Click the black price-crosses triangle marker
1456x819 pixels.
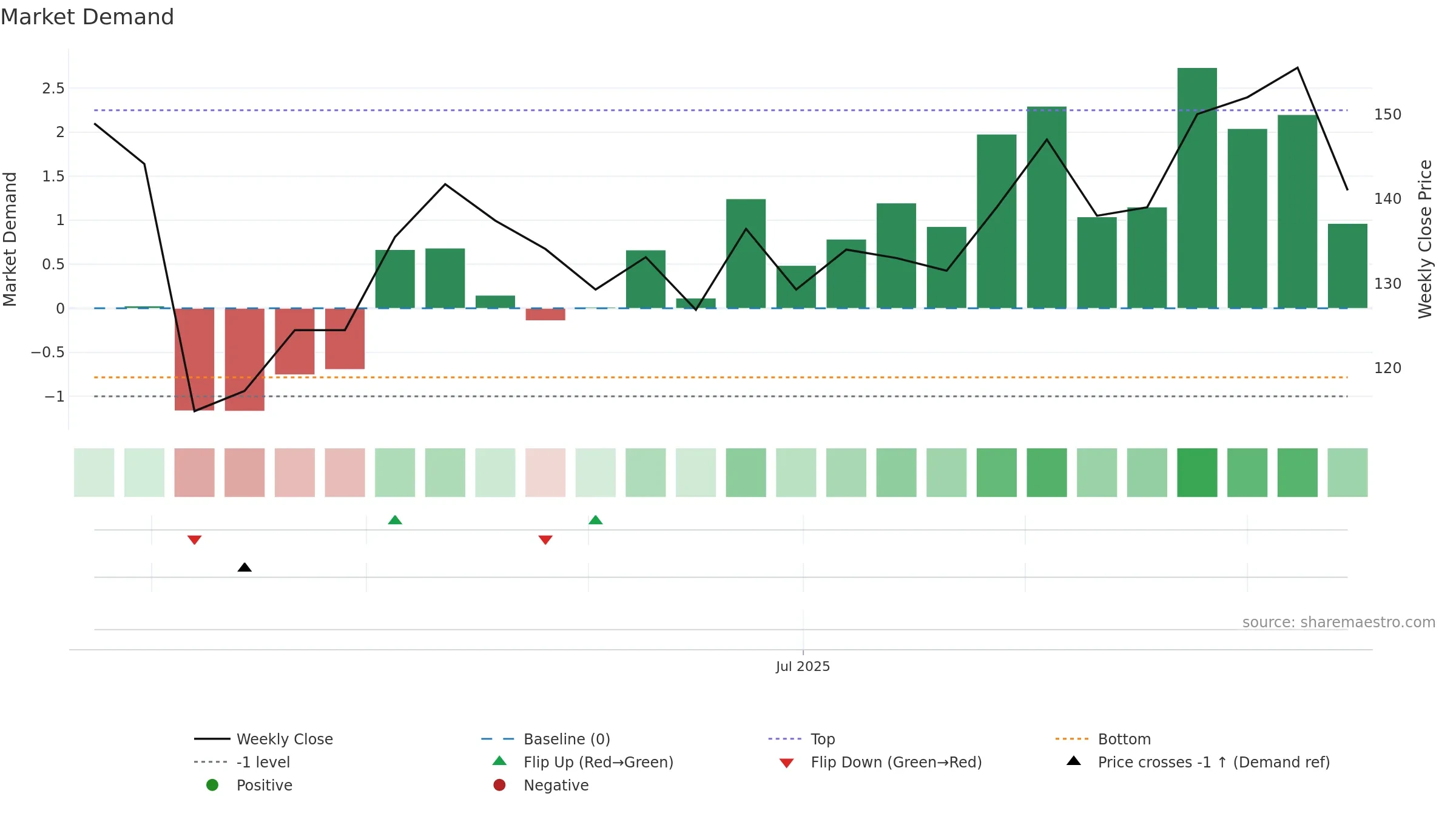(x=244, y=567)
